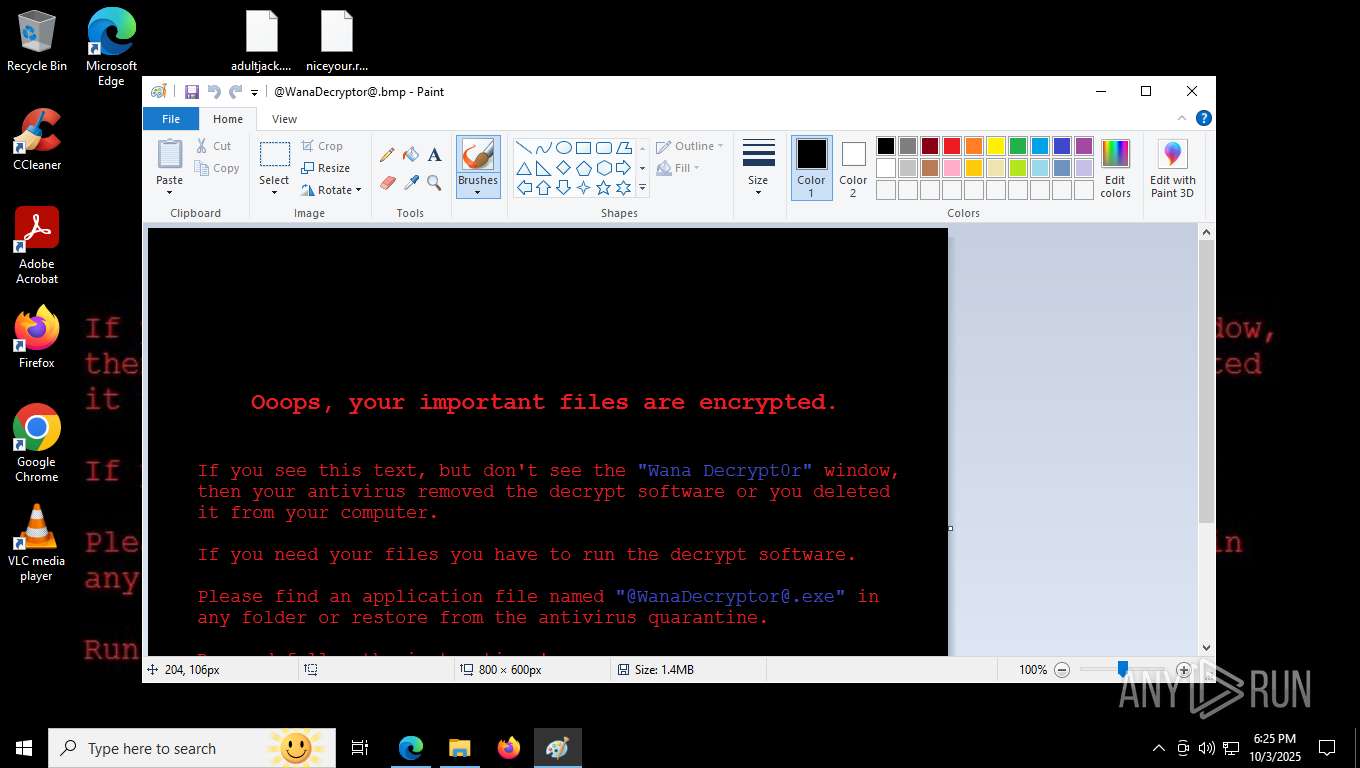Click the Crop button
The height and width of the screenshot is (768, 1360).
coord(322,146)
